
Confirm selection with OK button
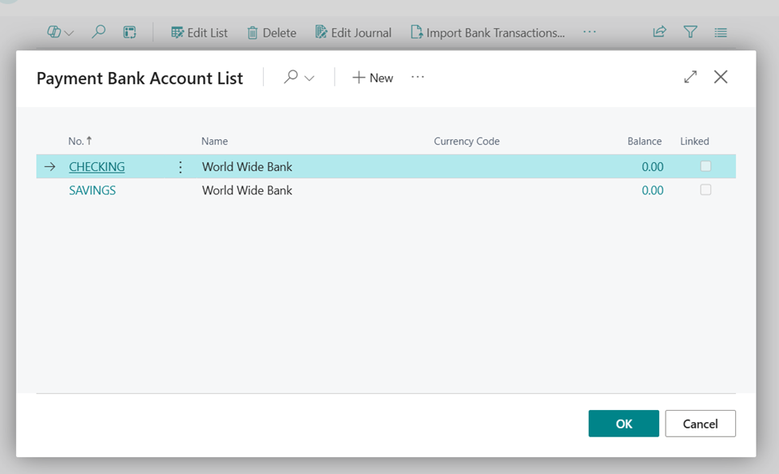pos(623,423)
